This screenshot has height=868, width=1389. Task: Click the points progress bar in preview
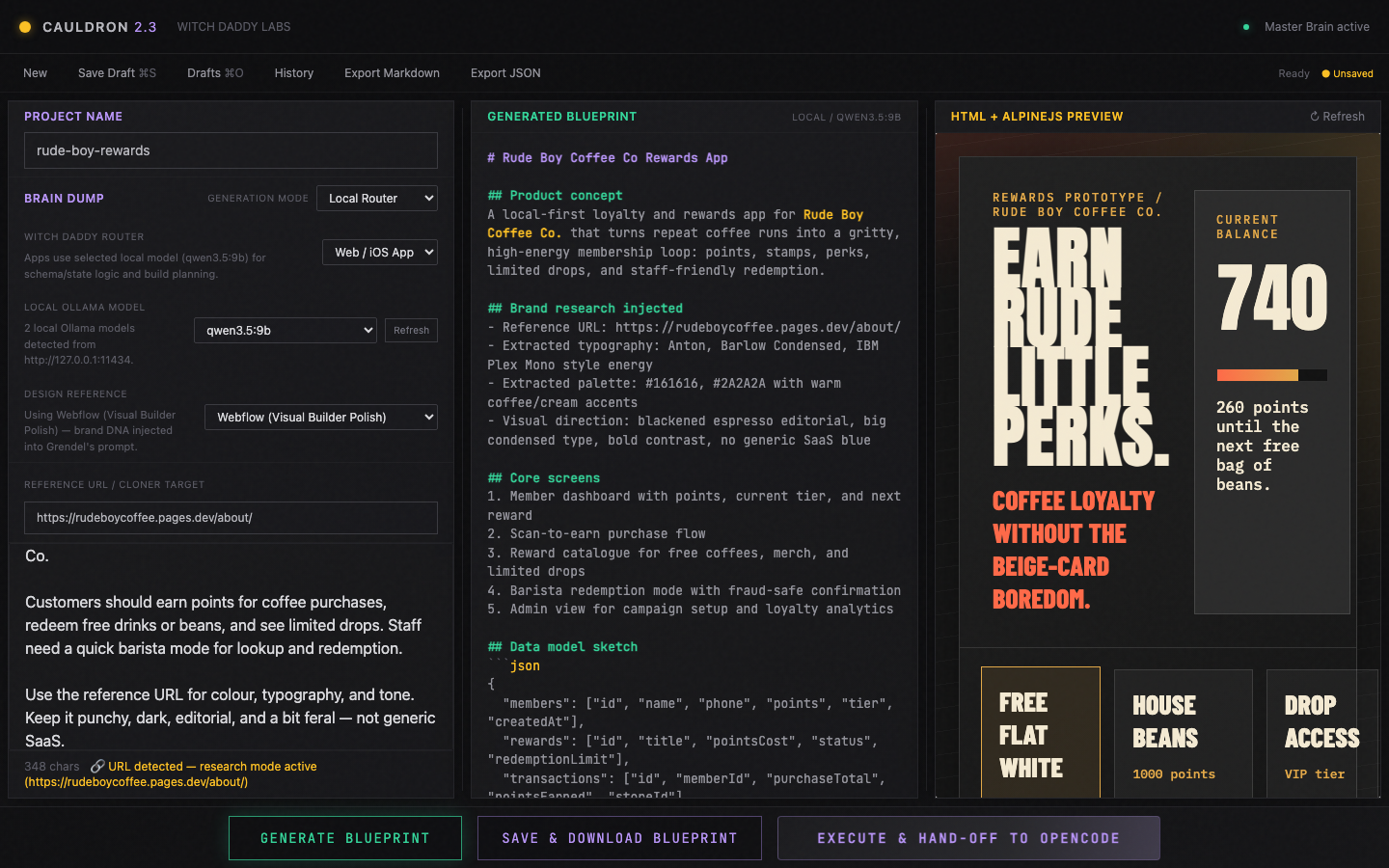[x=1271, y=375]
